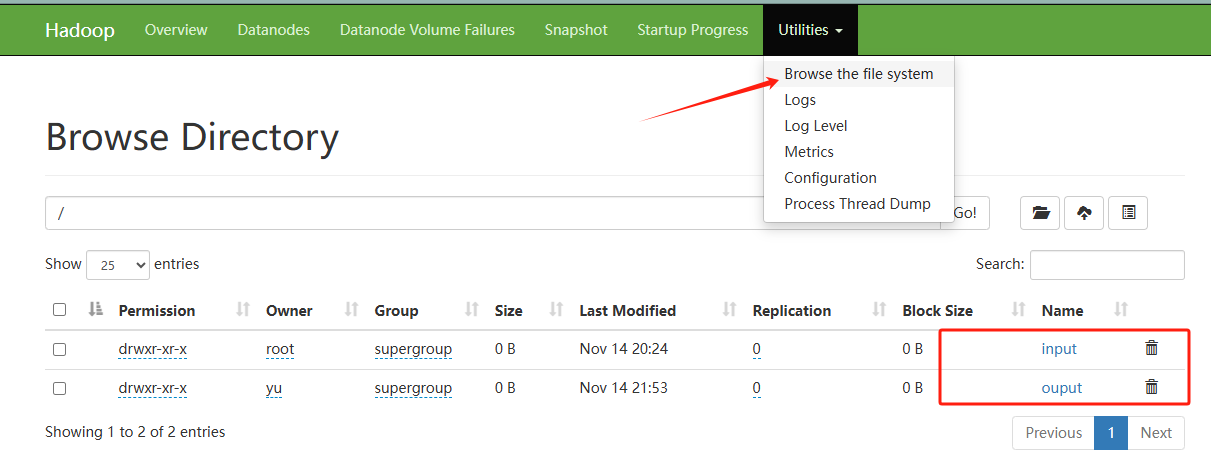Choose Process Thread Dump from menu
This screenshot has height=465, width=1211.
point(857,204)
